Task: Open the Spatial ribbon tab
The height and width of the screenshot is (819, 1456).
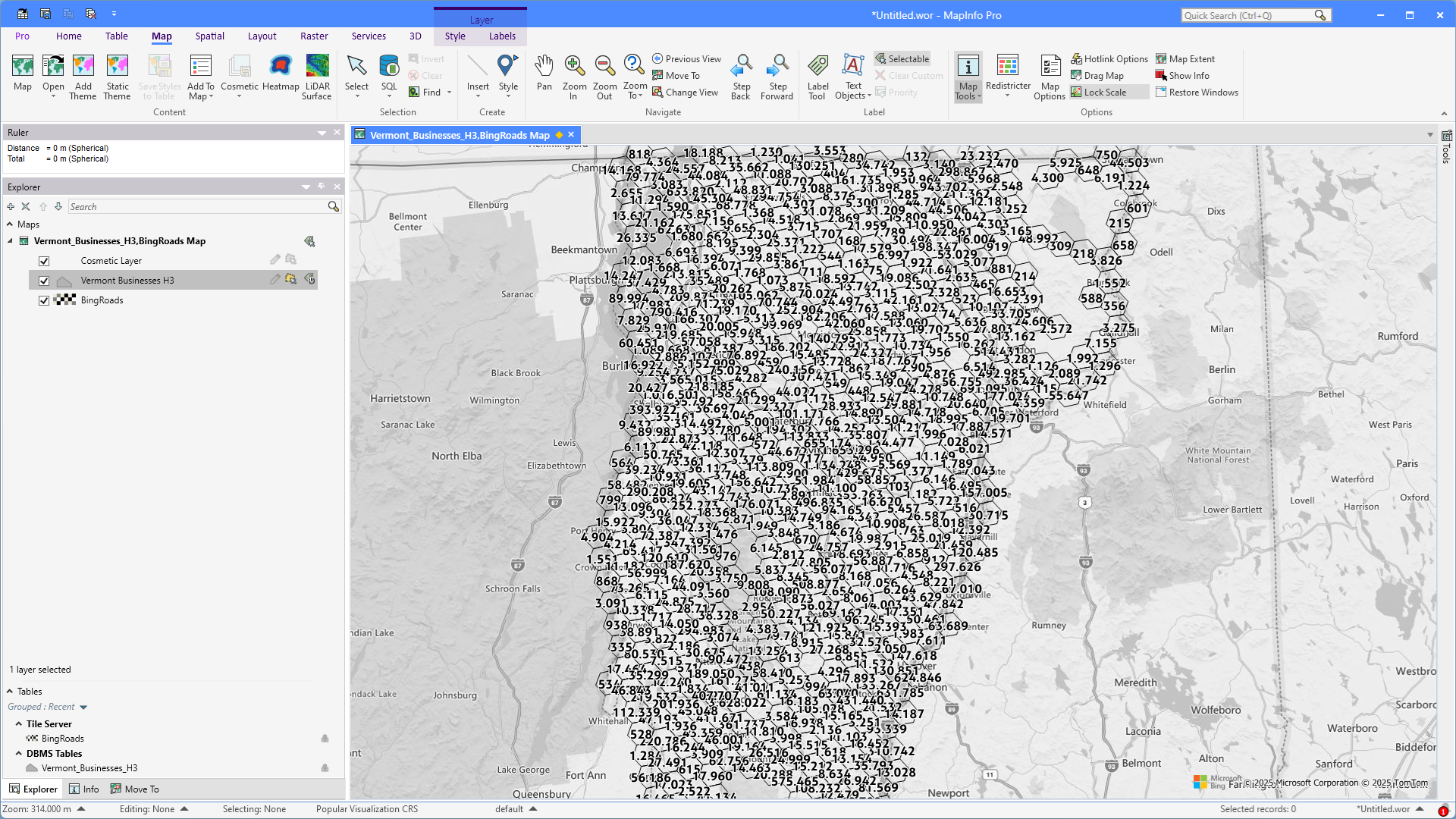Action: (x=209, y=36)
